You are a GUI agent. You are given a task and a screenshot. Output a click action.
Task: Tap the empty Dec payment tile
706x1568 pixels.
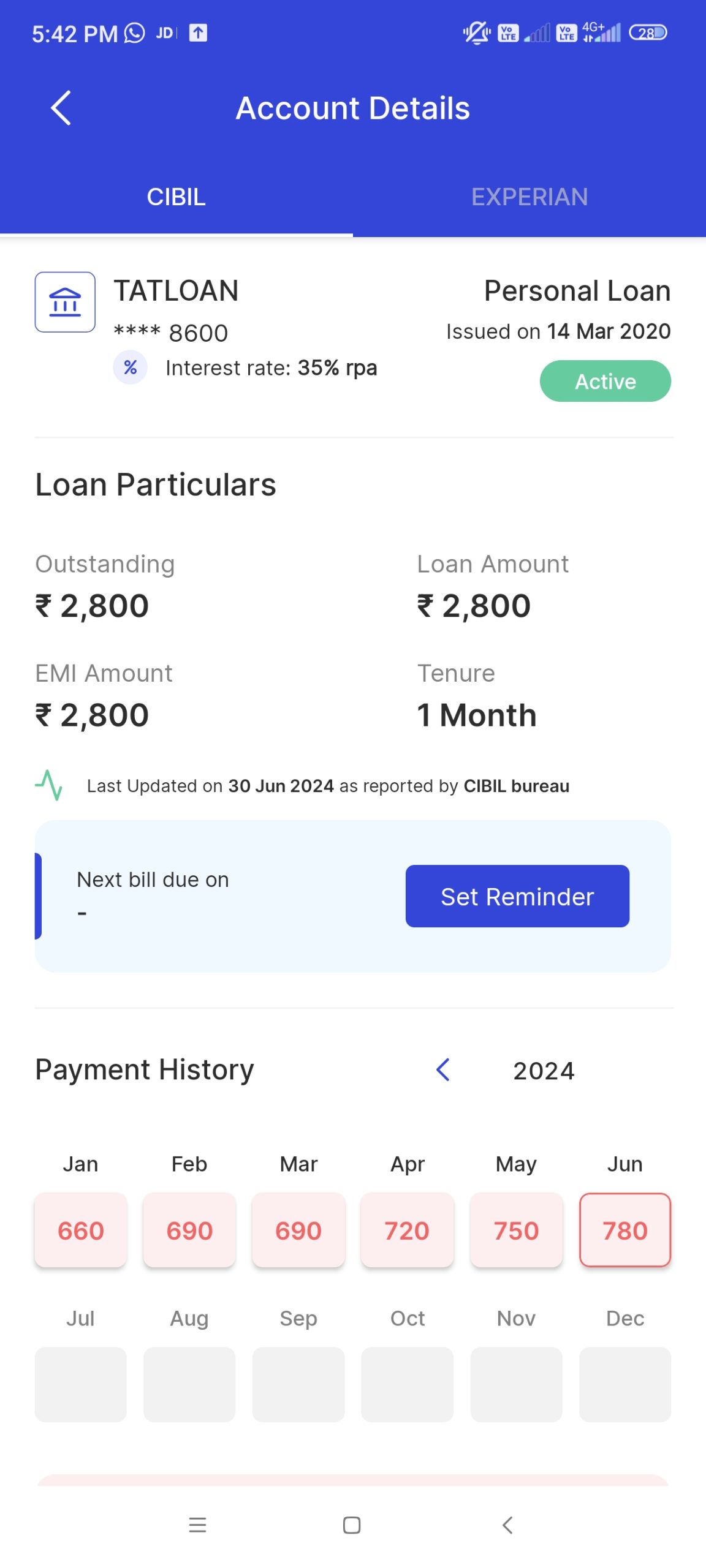click(x=625, y=1384)
